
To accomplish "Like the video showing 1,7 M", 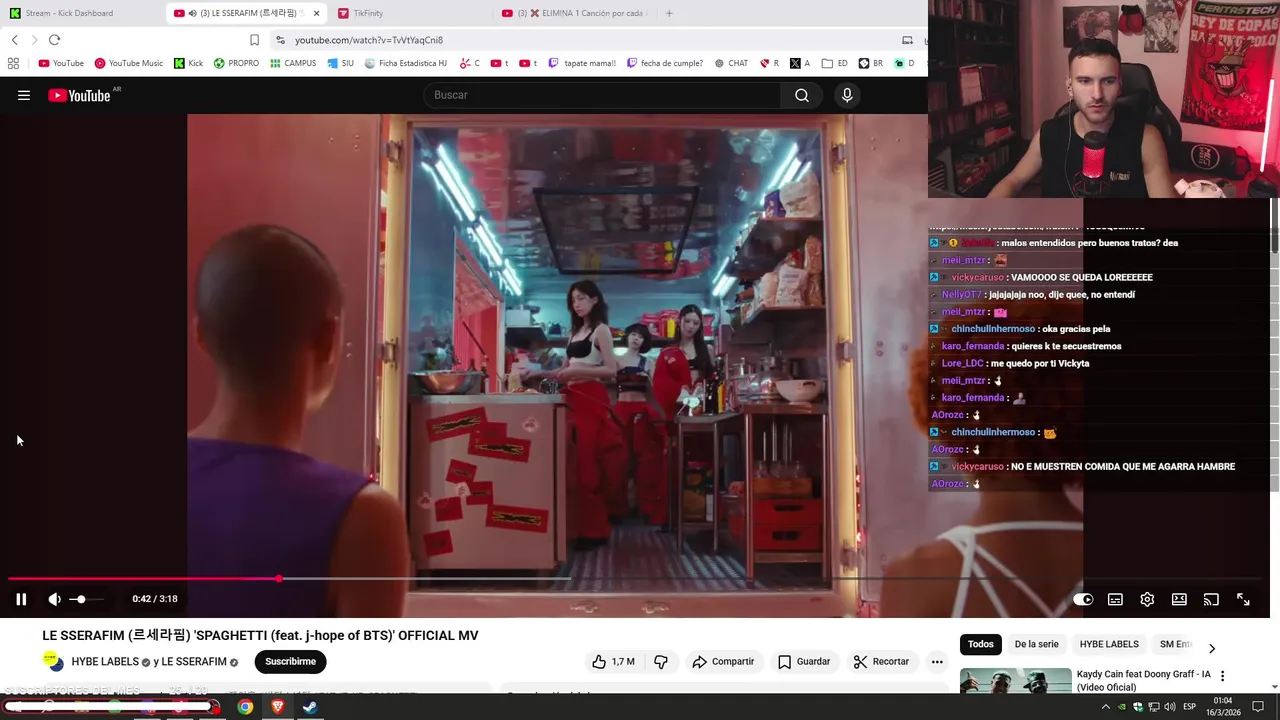I will point(612,661).
